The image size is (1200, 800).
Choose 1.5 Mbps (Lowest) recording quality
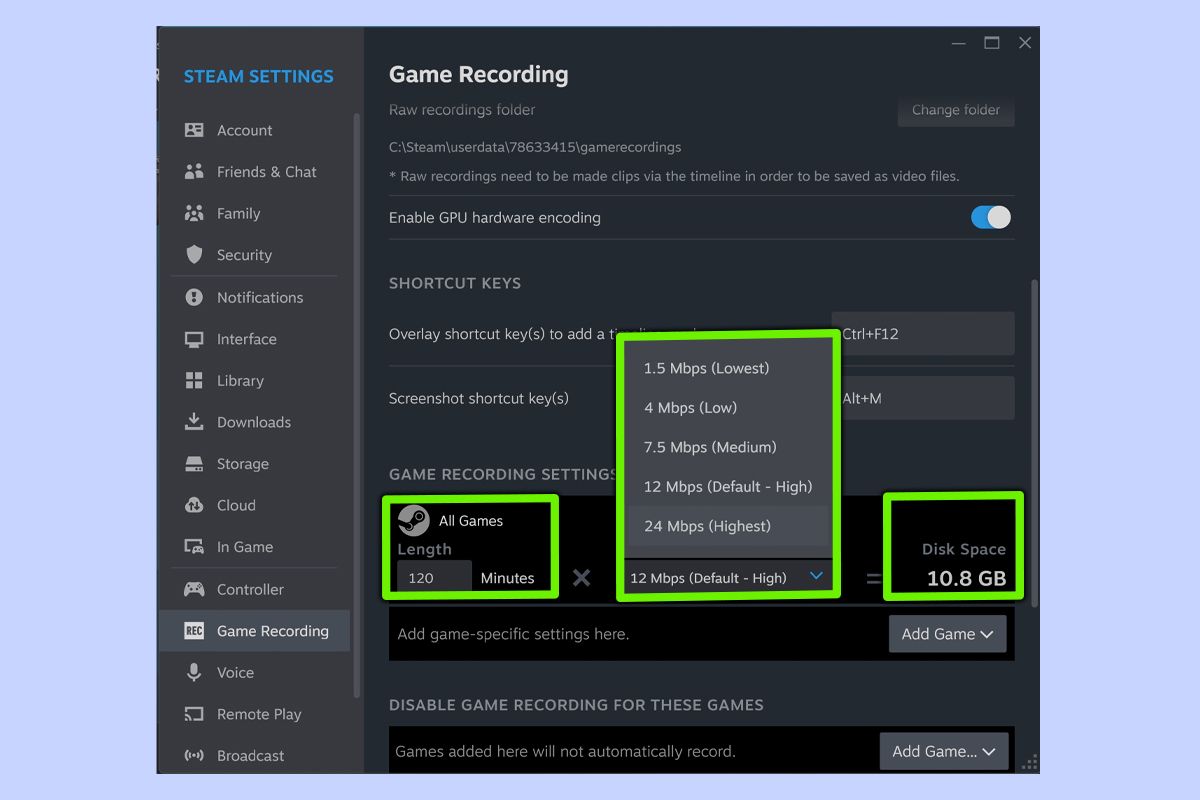(707, 368)
